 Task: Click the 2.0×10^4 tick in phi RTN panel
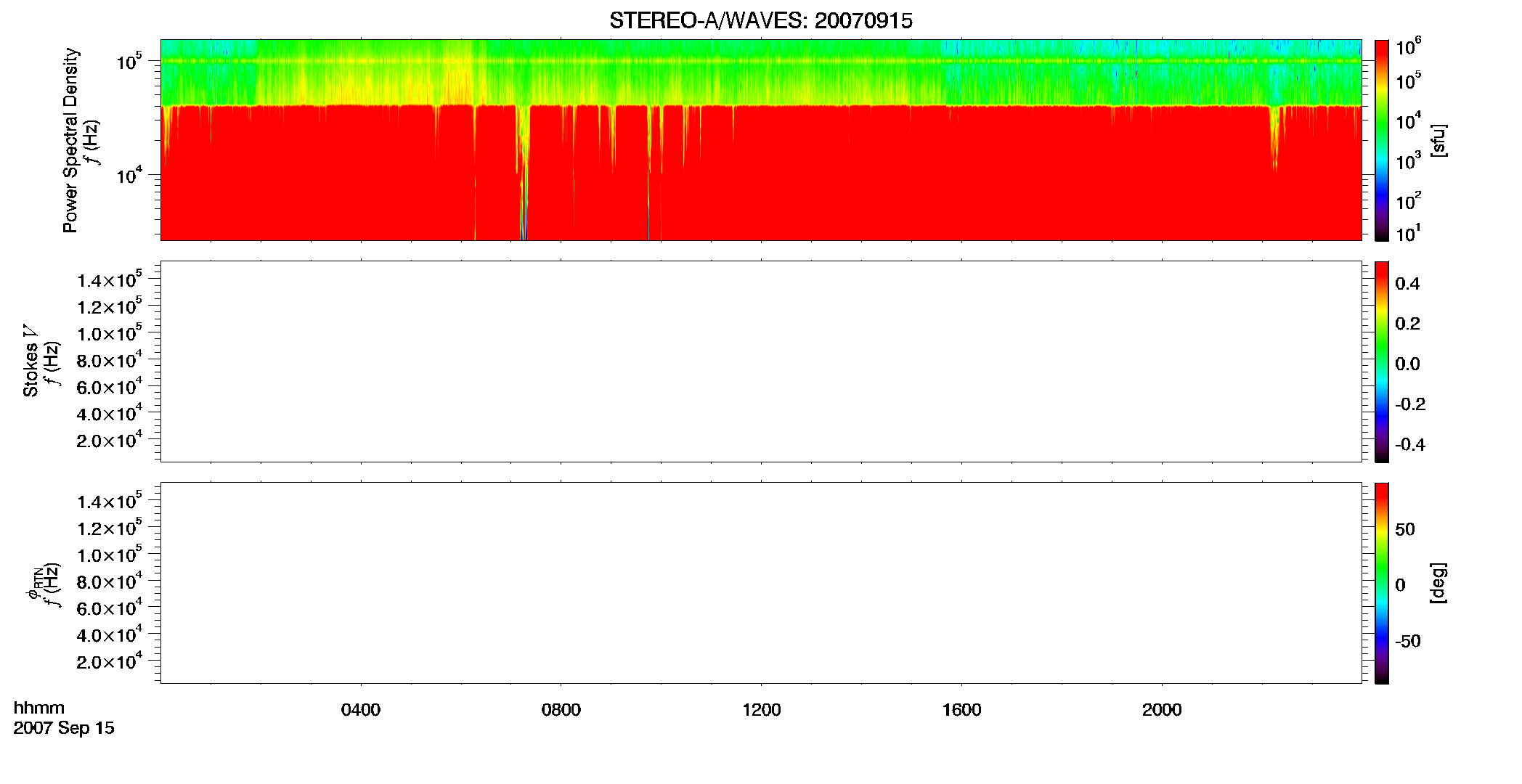110,661
